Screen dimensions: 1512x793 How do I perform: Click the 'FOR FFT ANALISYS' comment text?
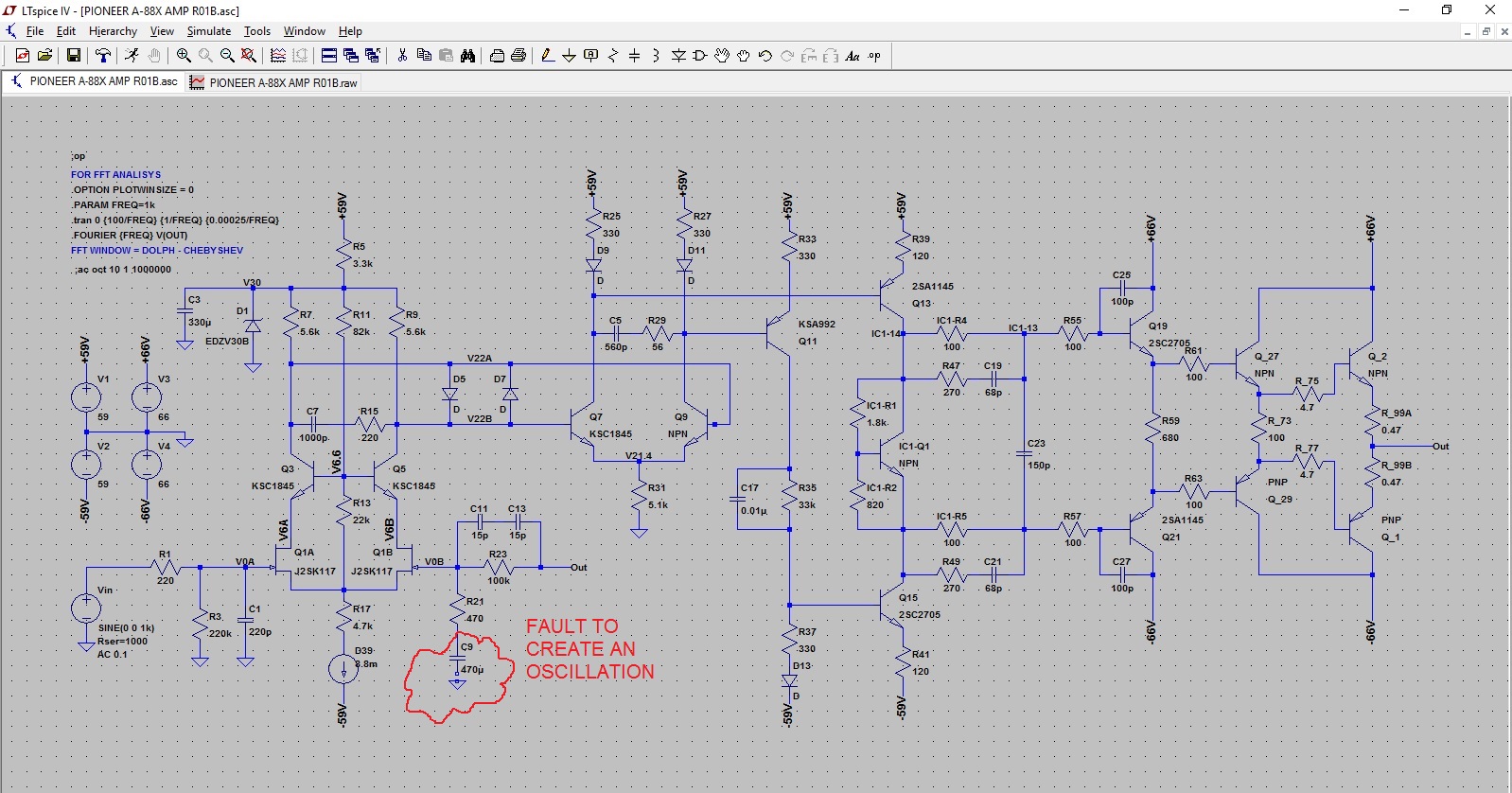[115, 174]
